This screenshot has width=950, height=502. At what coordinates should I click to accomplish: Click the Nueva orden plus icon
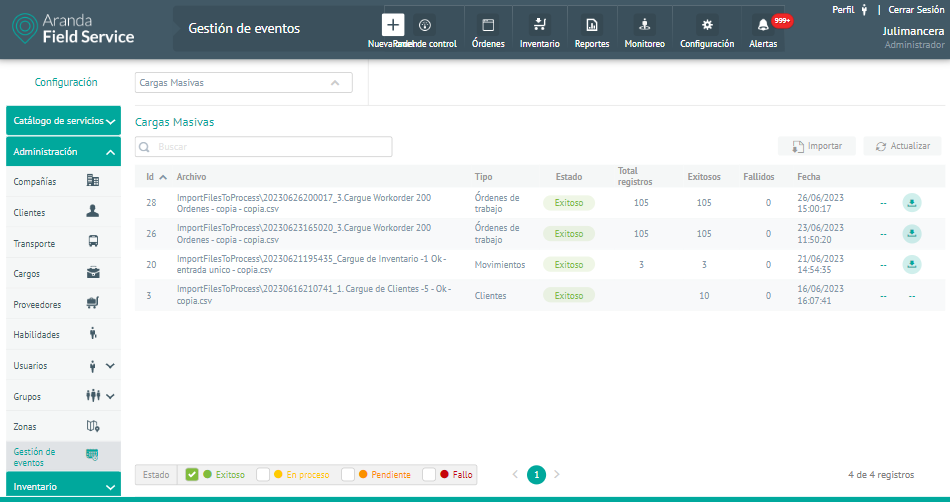(x=393, y=25)
